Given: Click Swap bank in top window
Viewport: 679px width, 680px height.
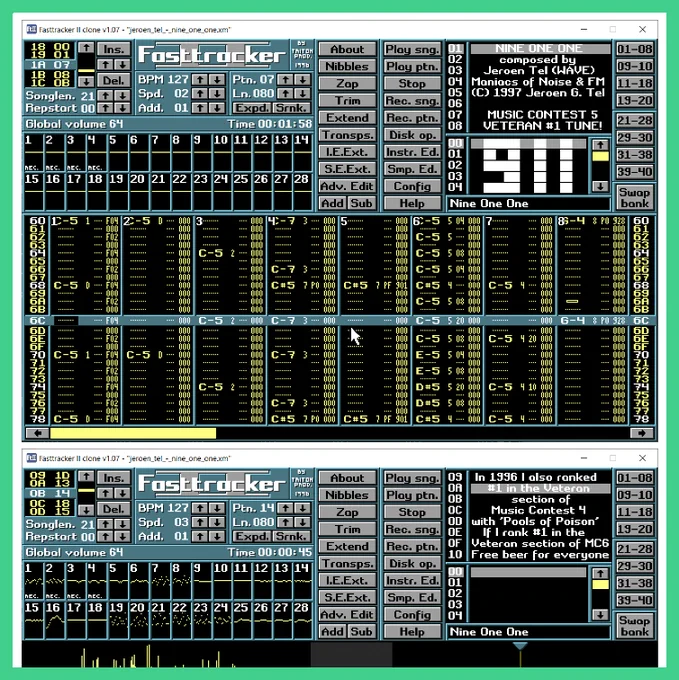Looking at the screenshot, I should coord(635,198).
